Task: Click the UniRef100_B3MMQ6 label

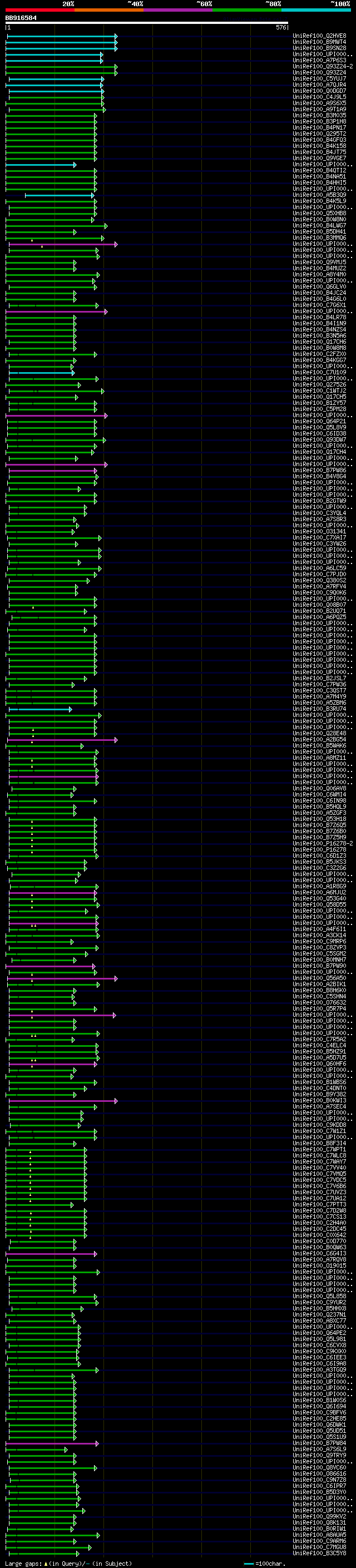Action: click(x=319, y=238)
